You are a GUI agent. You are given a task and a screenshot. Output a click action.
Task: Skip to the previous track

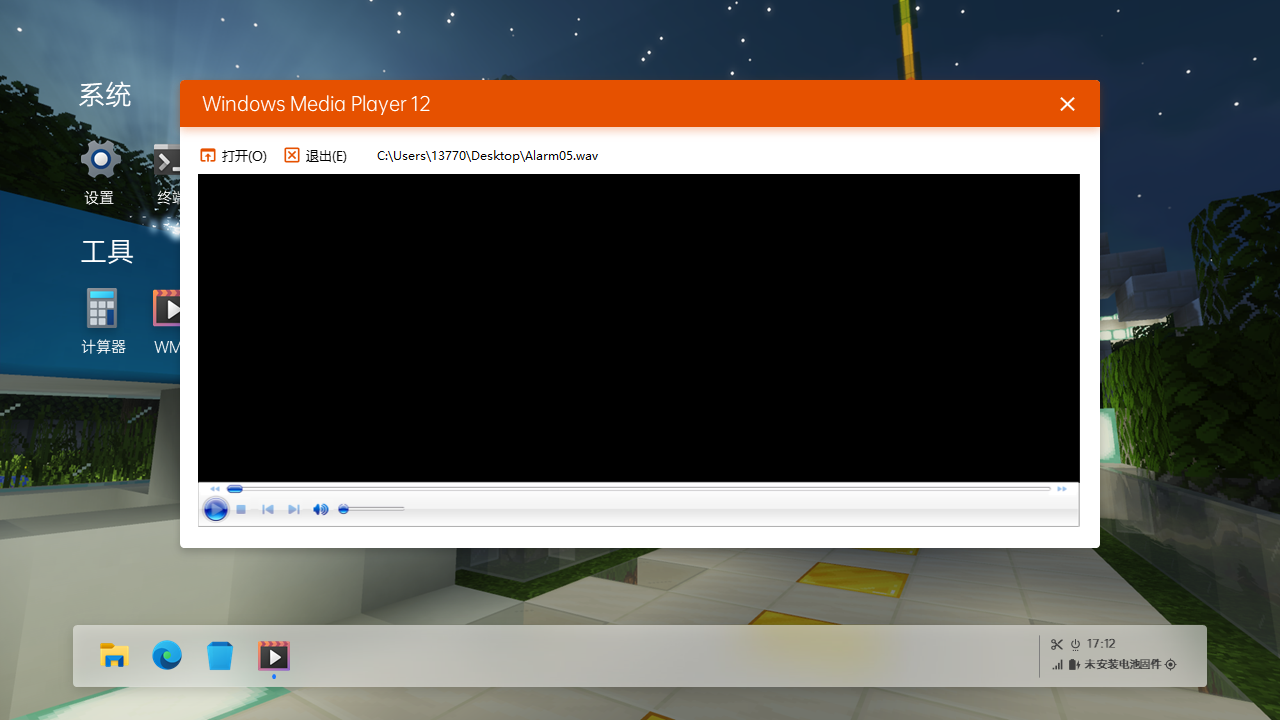268,510
